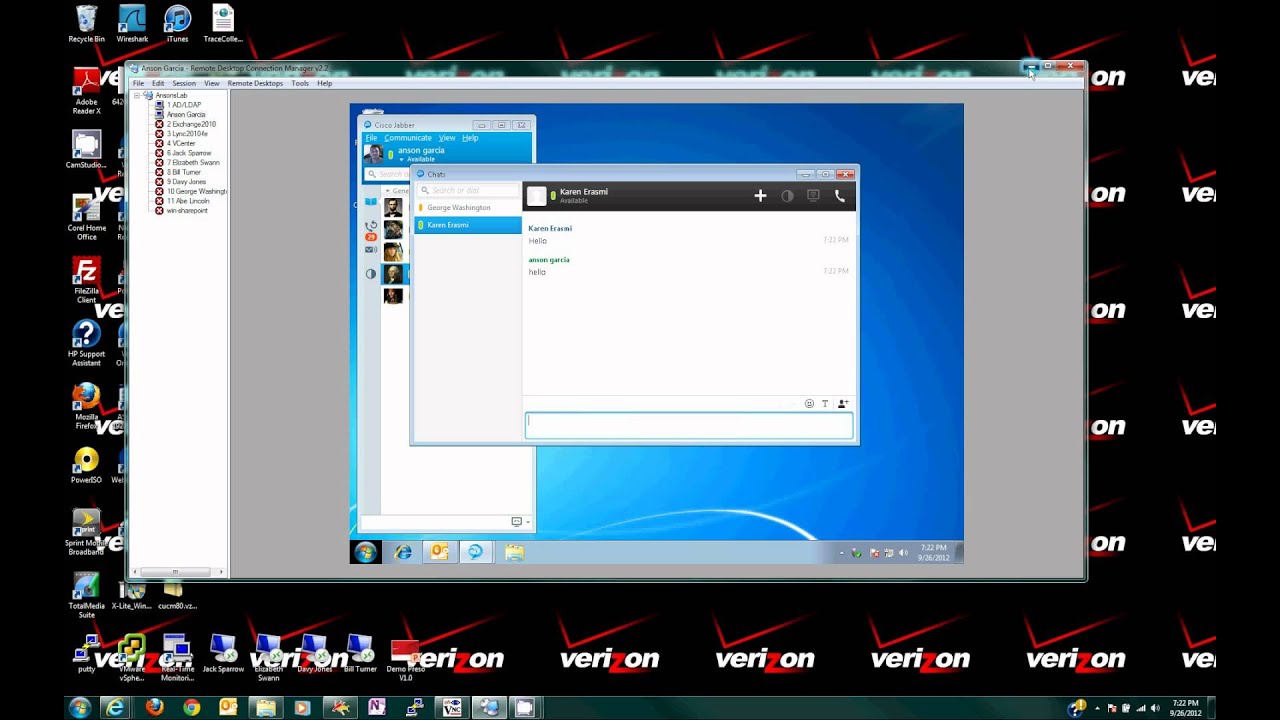Open the folder icon in remote taskbar
The image size is (1280, 720).
514,552
